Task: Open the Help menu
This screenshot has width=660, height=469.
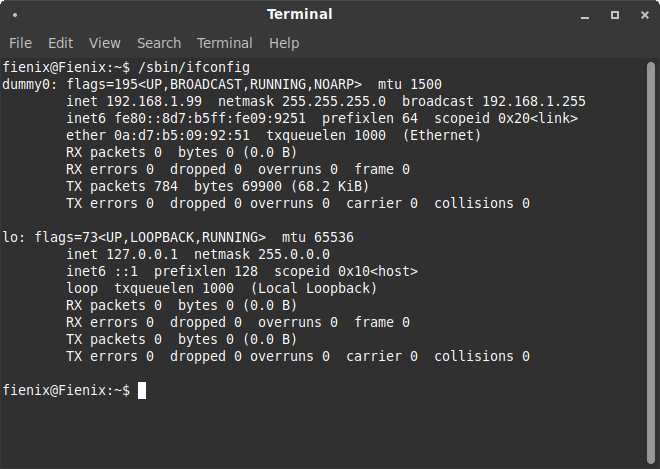Action: pyautogui.click(x=284, y=43)
